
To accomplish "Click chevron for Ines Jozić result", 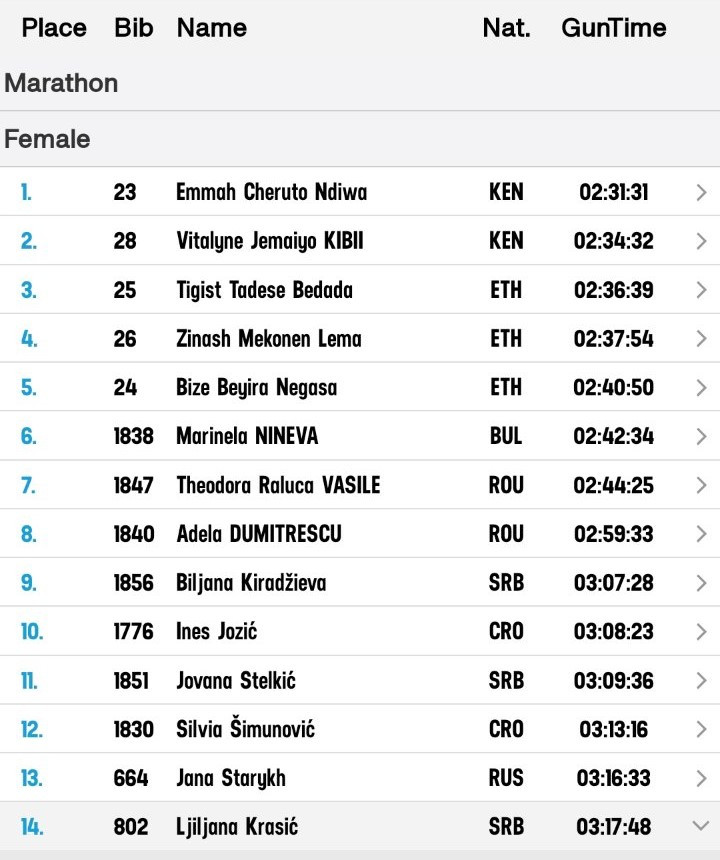I will coord(701,632).
